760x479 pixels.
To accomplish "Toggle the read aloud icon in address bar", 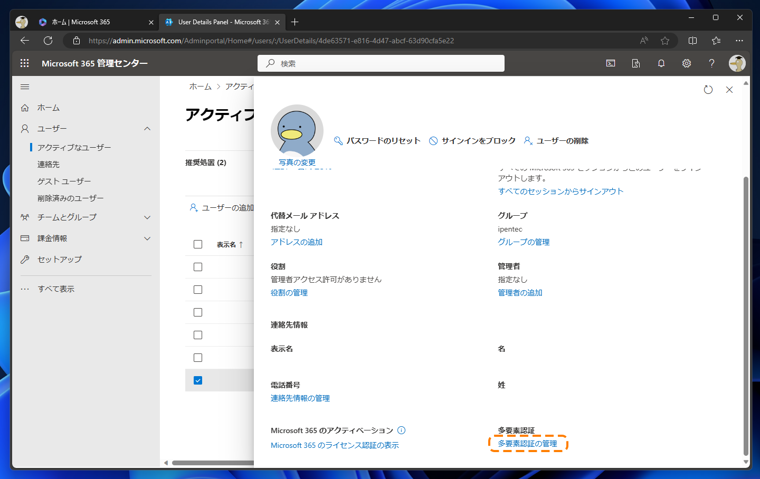I will pyautogui.click(x=644, y=41).
